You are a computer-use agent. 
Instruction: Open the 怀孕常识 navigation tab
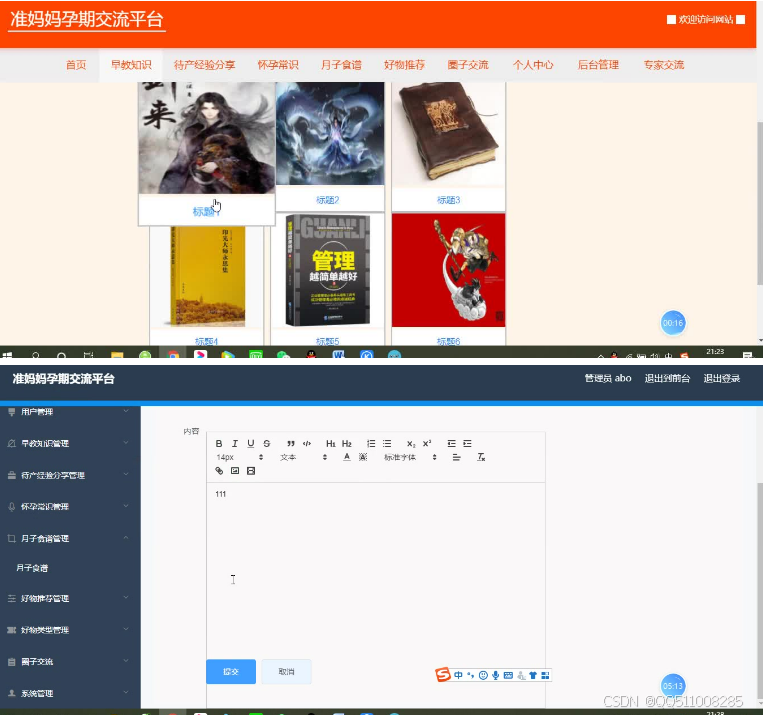(x=278, y=65)
